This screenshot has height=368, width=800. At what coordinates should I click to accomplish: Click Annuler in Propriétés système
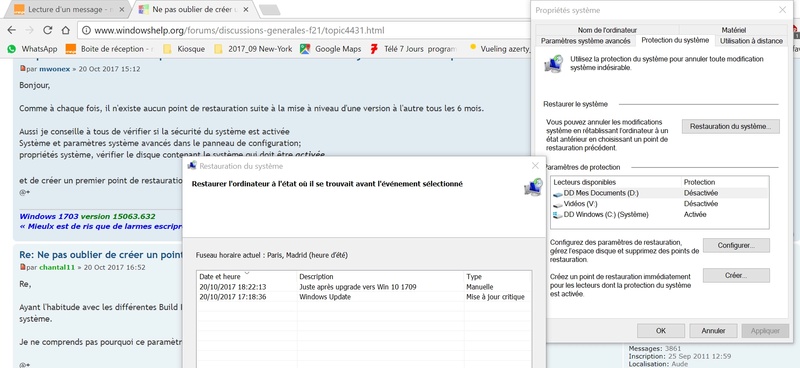point(713,331)
